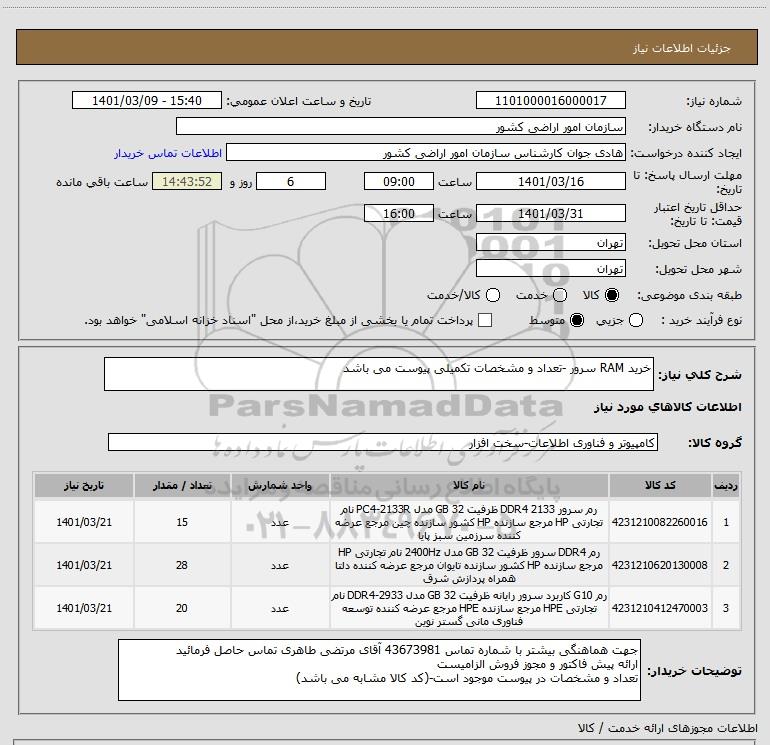The width and height of the screenshot is (770, 745).
Task: Click the buyer notes text box
Action: tap(379, 670)
